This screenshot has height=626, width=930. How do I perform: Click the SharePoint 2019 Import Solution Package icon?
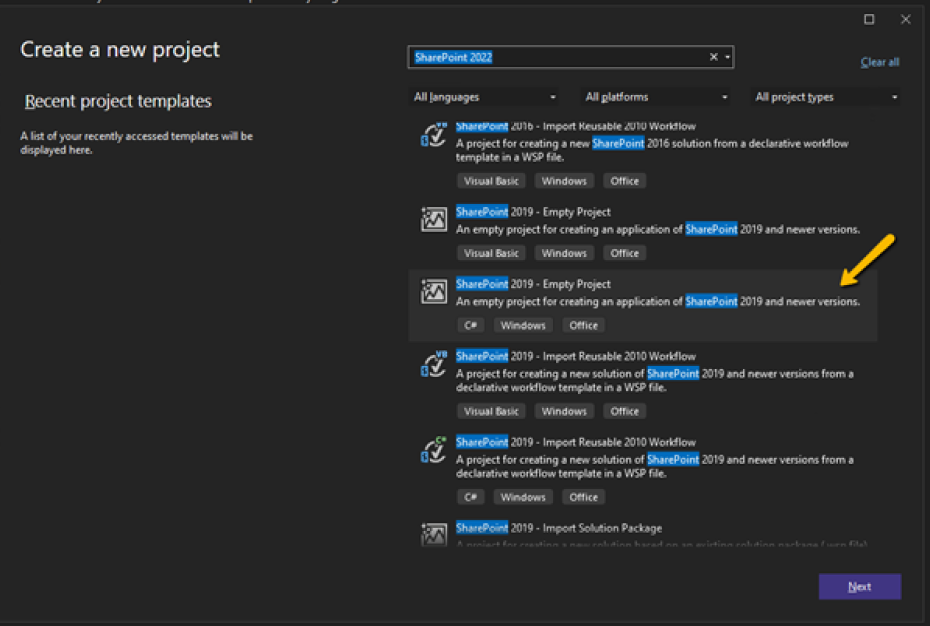(434, 534)
